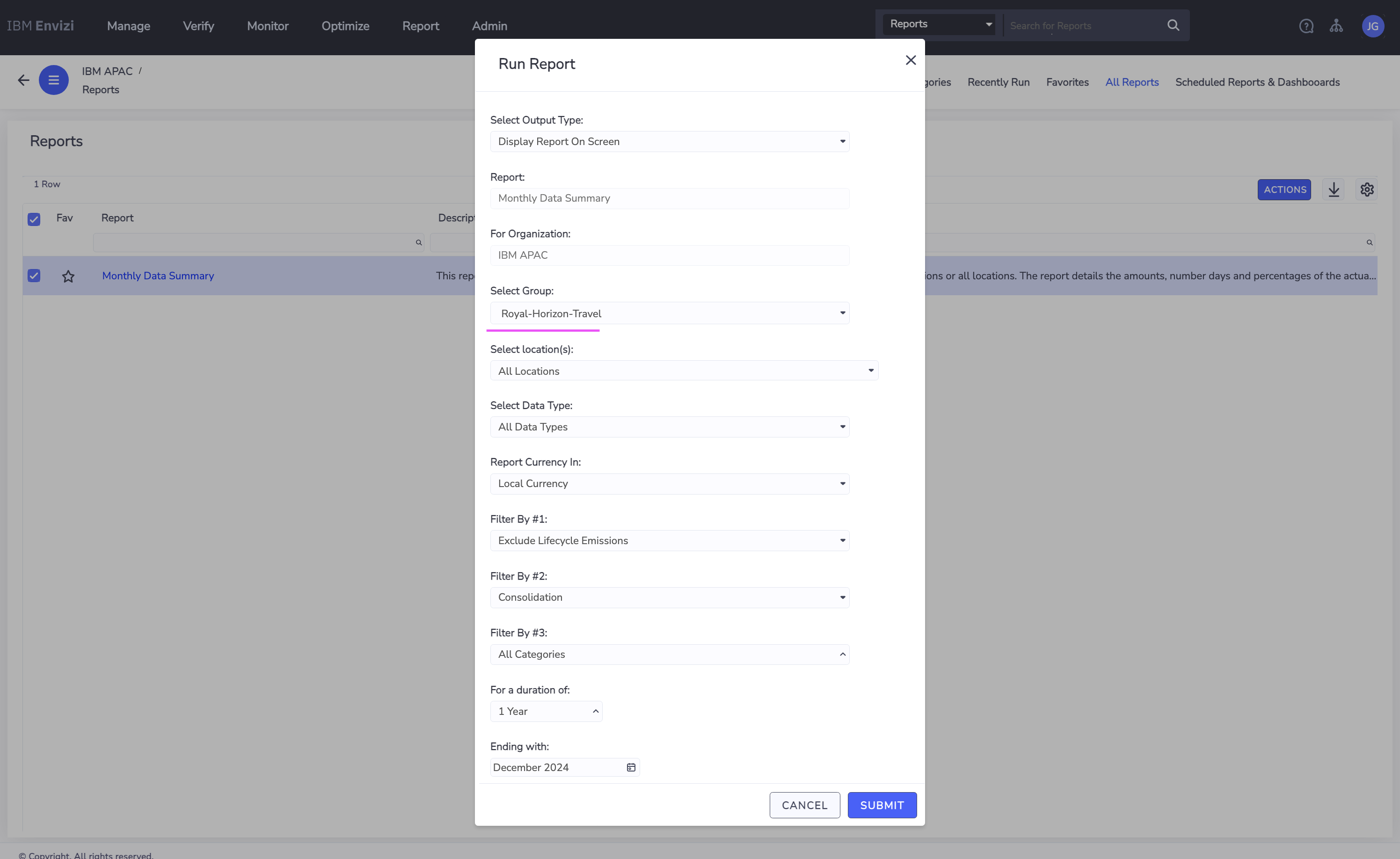
Task: Click the help question mark icon
Action: pyautogui.click(x=1305, y=26)
